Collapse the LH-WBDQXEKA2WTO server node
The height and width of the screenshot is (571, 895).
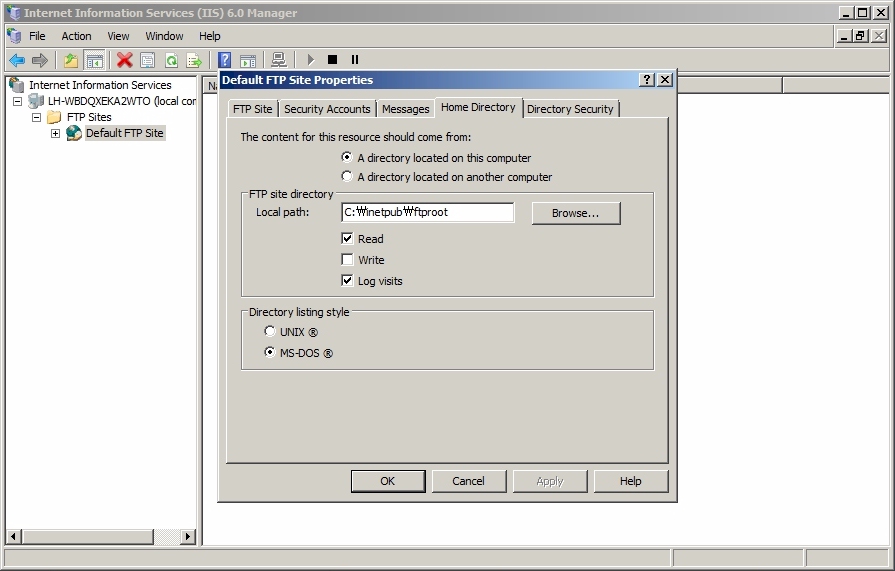click(x=18, y=101)
